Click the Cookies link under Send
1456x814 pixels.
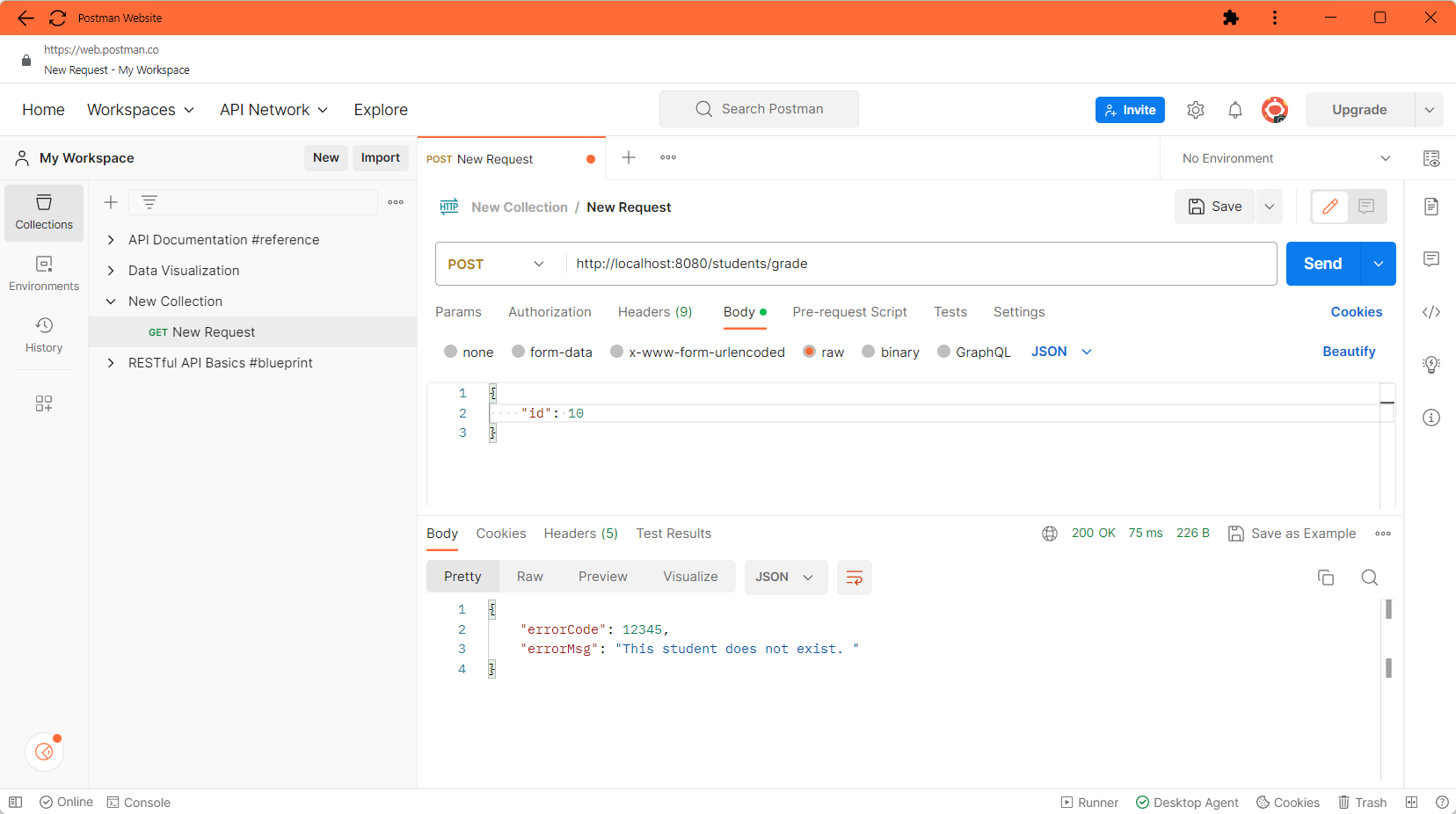click(1357, 312)
